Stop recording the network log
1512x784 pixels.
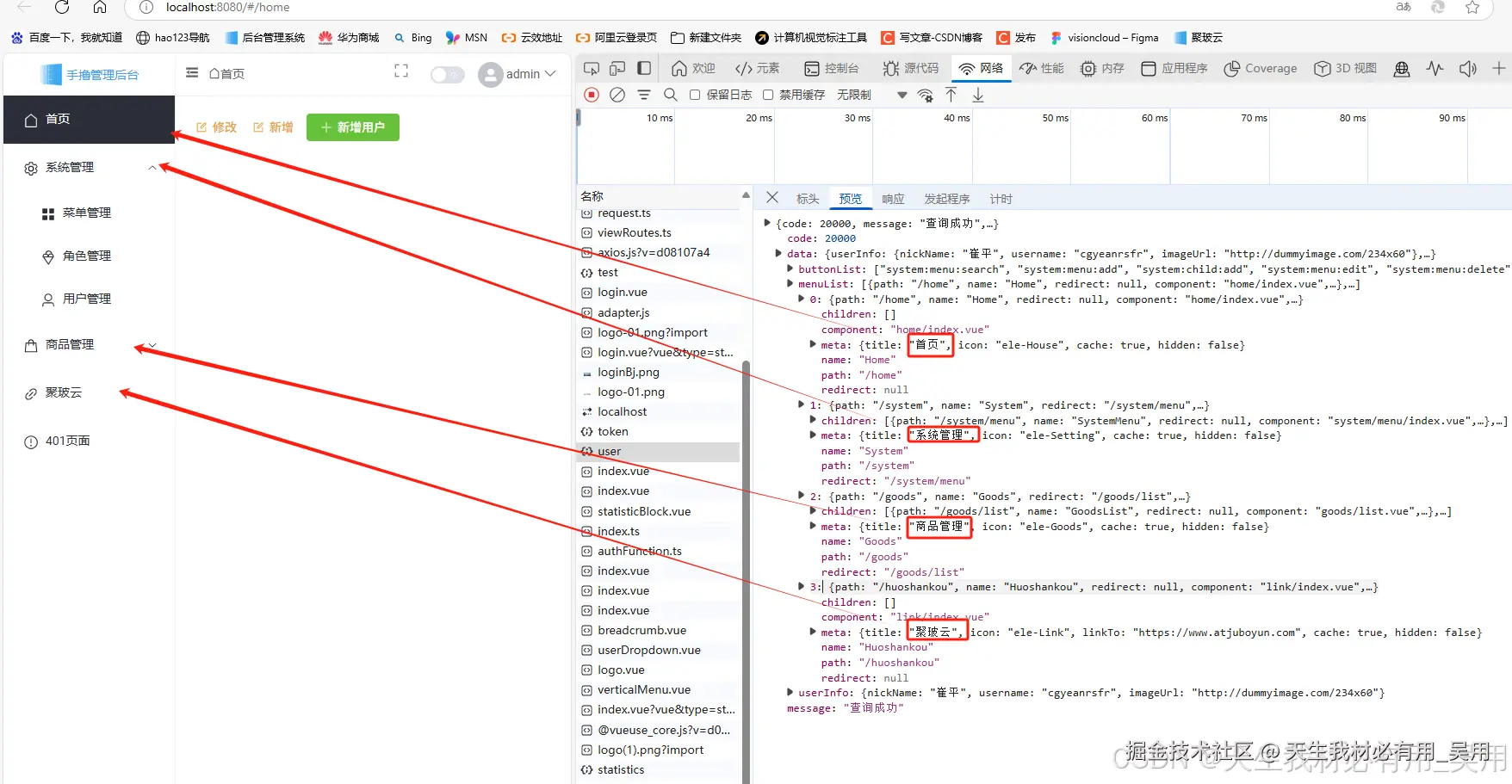tap(592, 95)
